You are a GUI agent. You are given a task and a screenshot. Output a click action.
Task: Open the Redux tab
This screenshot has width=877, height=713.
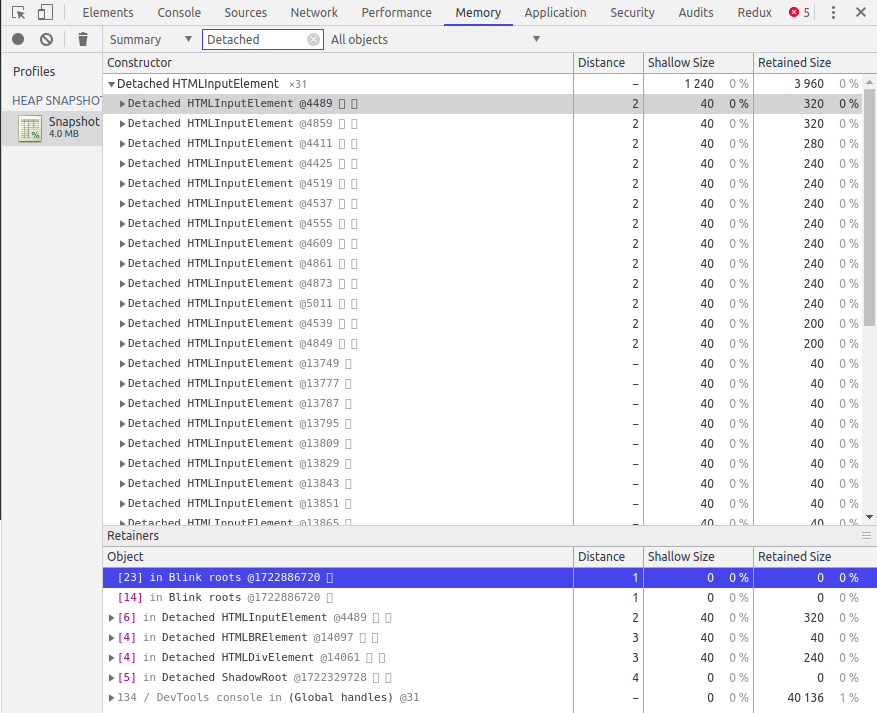click(x=755, y=12)
